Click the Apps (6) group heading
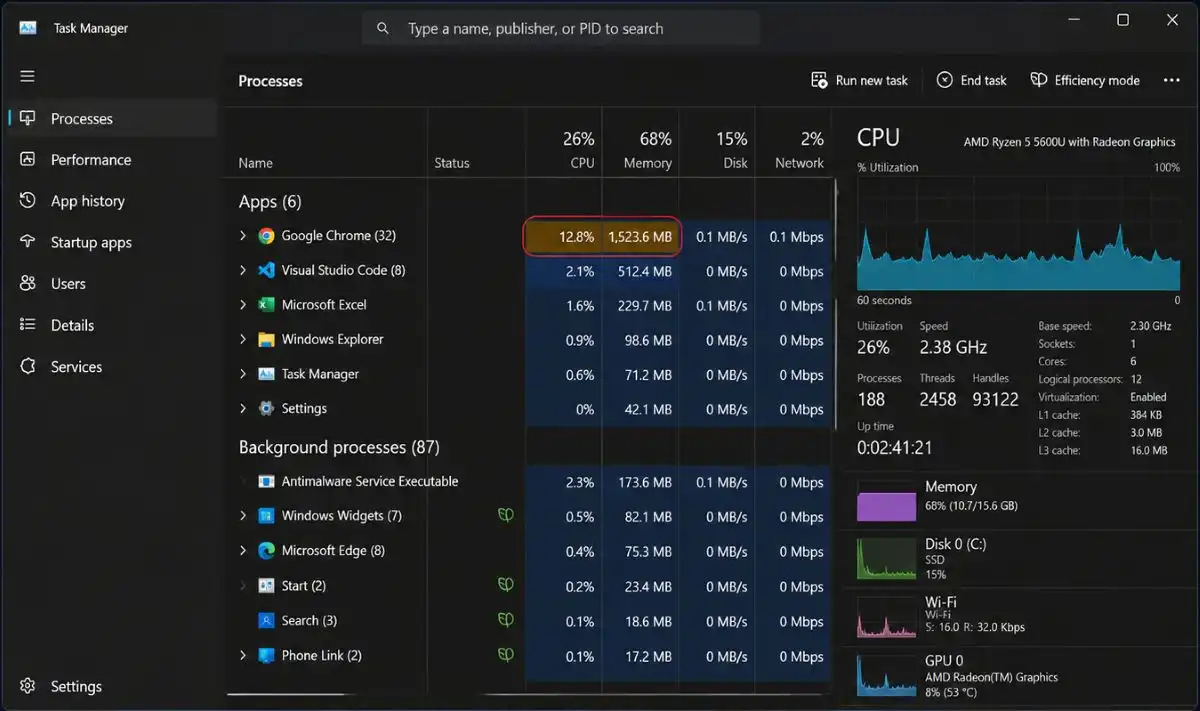 pos(270,201)
